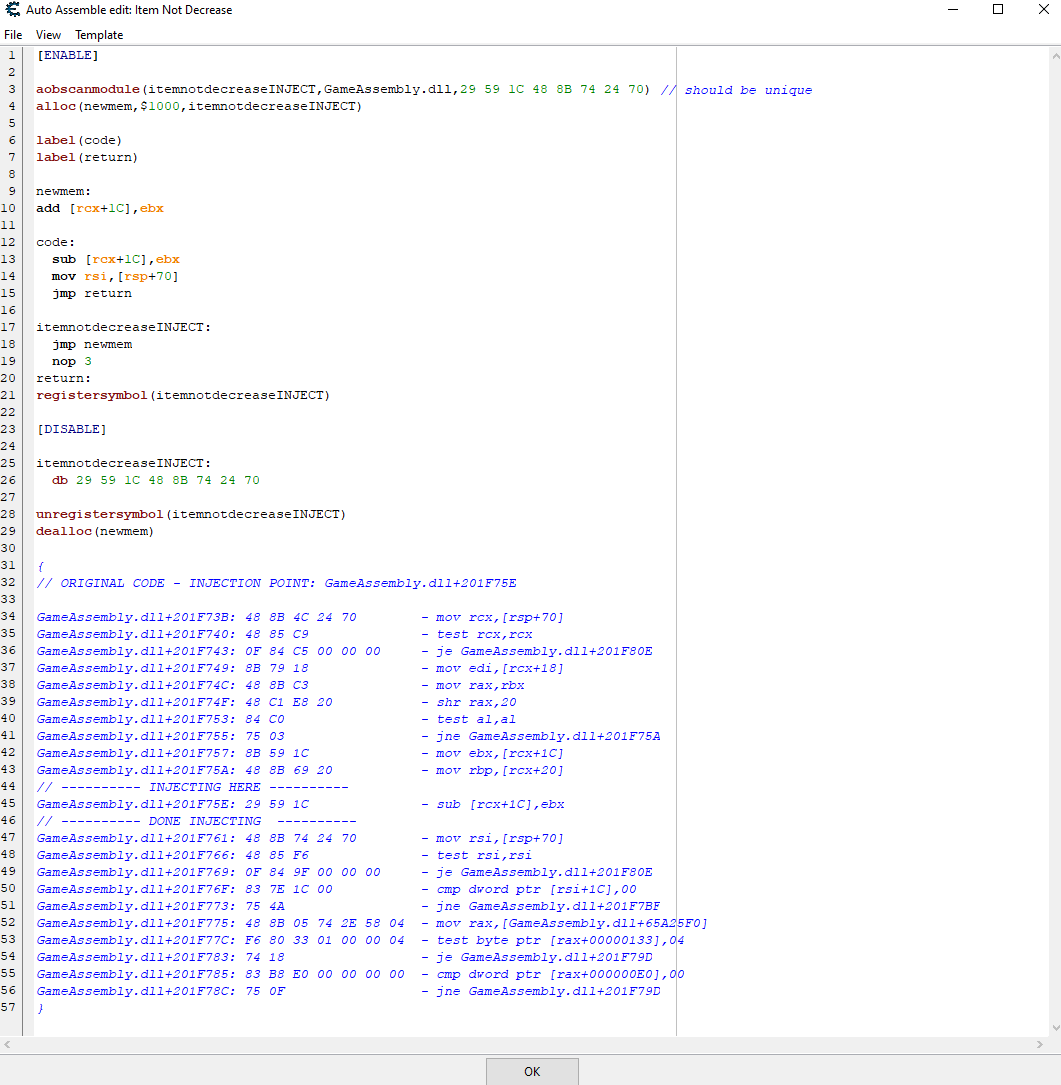Screen dimensions: 1061x1085
Task: Click the 'should be unique' comment
Action: 747,90
